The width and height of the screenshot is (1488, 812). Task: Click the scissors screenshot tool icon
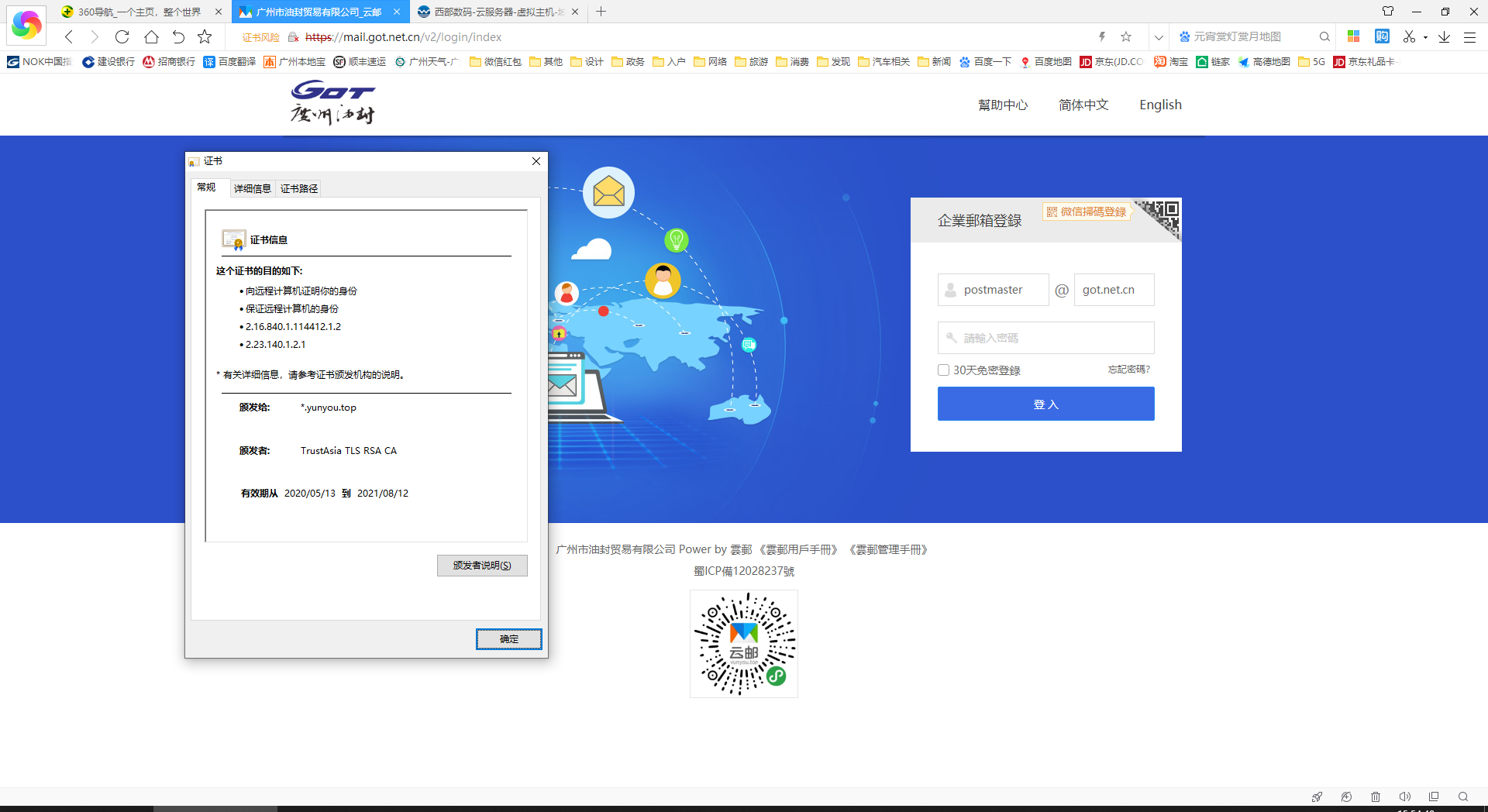pyautogui.click(x=1408, y=36)
